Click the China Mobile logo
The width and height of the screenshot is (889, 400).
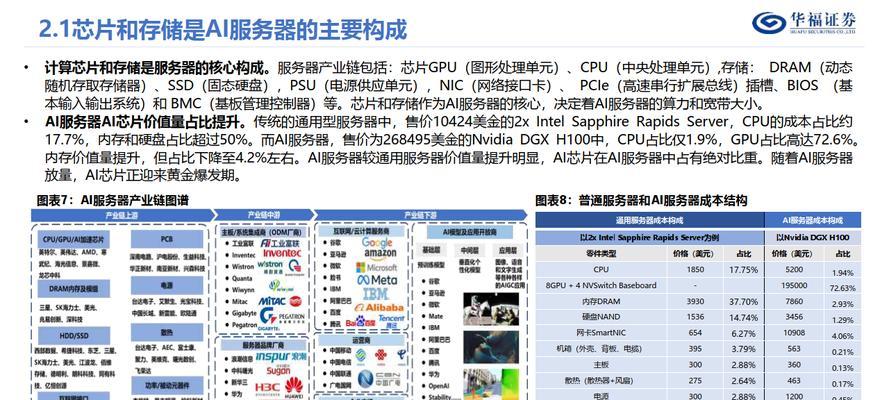[361, 356]
